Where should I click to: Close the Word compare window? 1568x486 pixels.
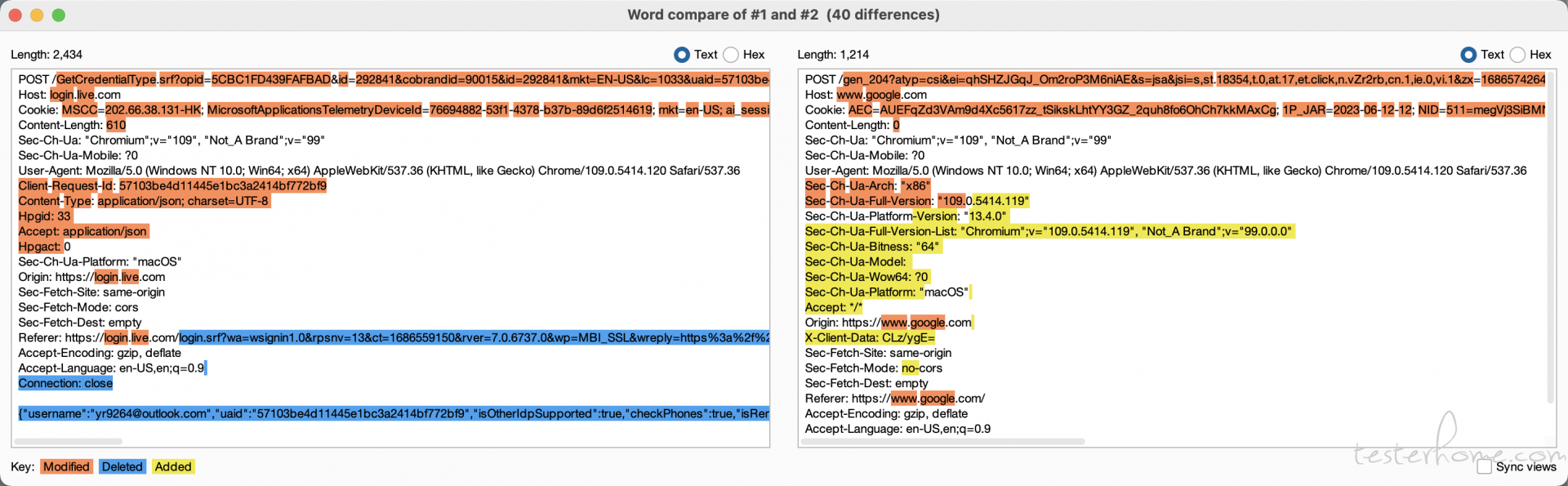(x=15, y=15)
